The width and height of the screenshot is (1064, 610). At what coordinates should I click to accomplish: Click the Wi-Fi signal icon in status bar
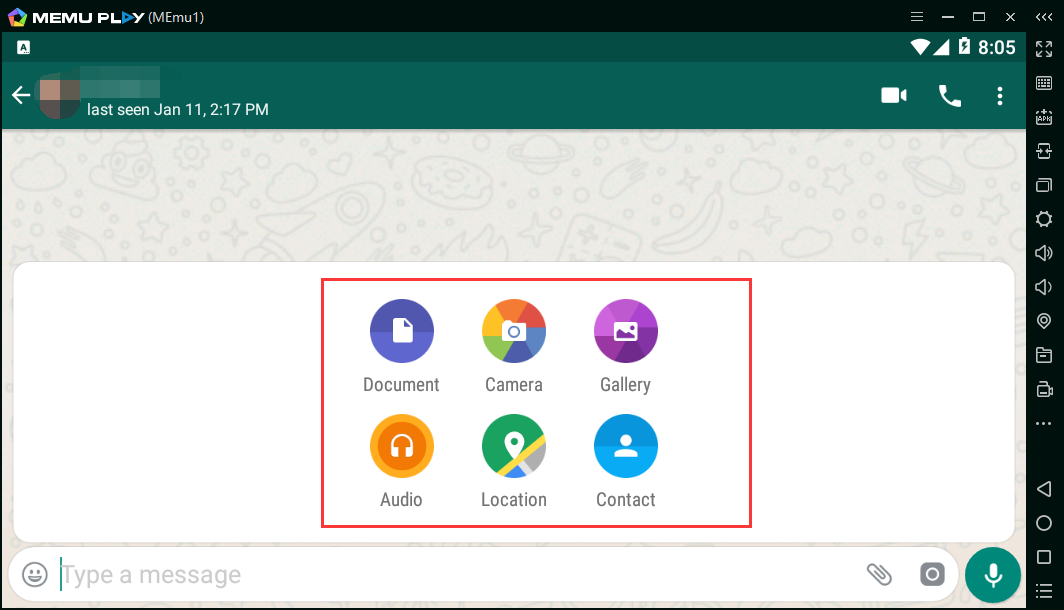click(920, 47)
